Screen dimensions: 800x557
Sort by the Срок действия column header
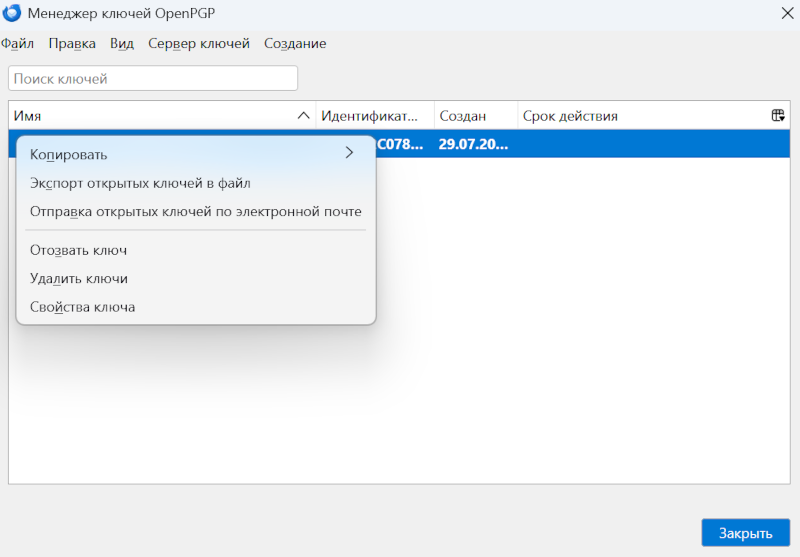[x=644, y=116]
